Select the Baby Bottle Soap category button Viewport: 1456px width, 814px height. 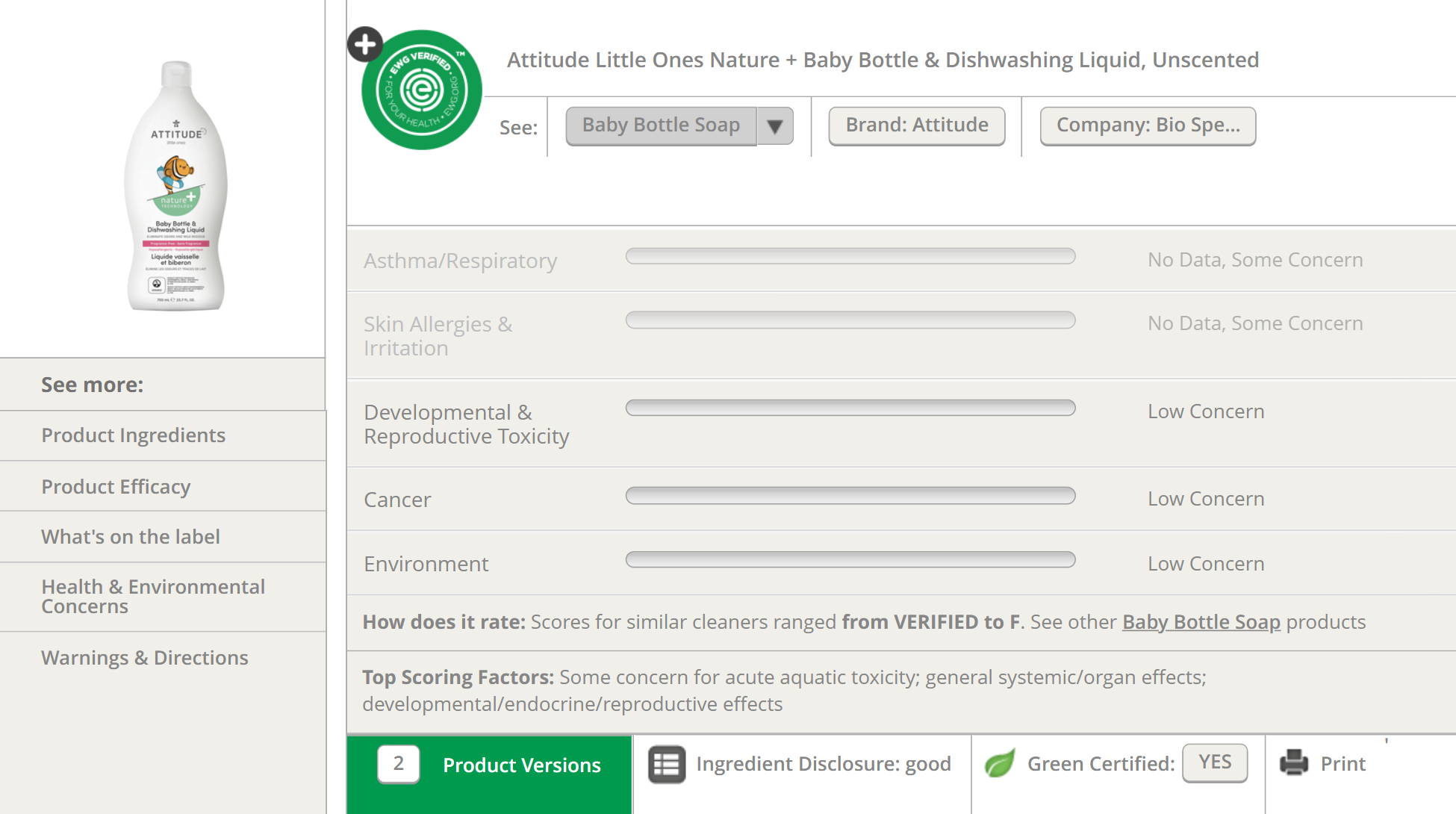click(661, 125)
